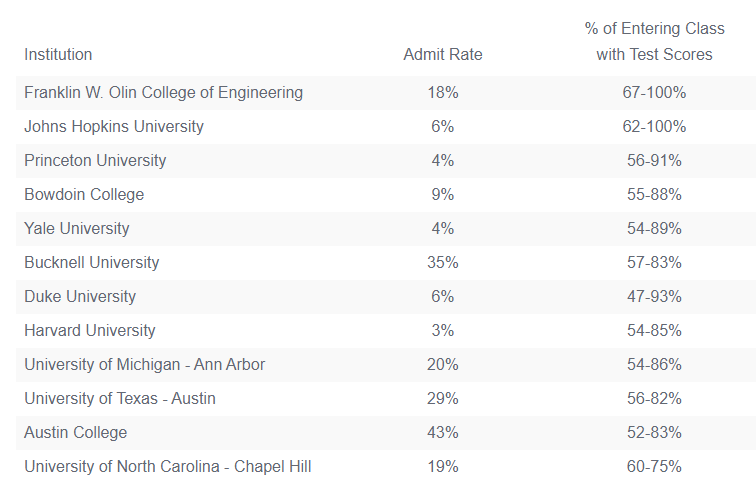The height and width of the screenshot is (493, 756).
Task: Click the Austin College entry
Action: 76,433
